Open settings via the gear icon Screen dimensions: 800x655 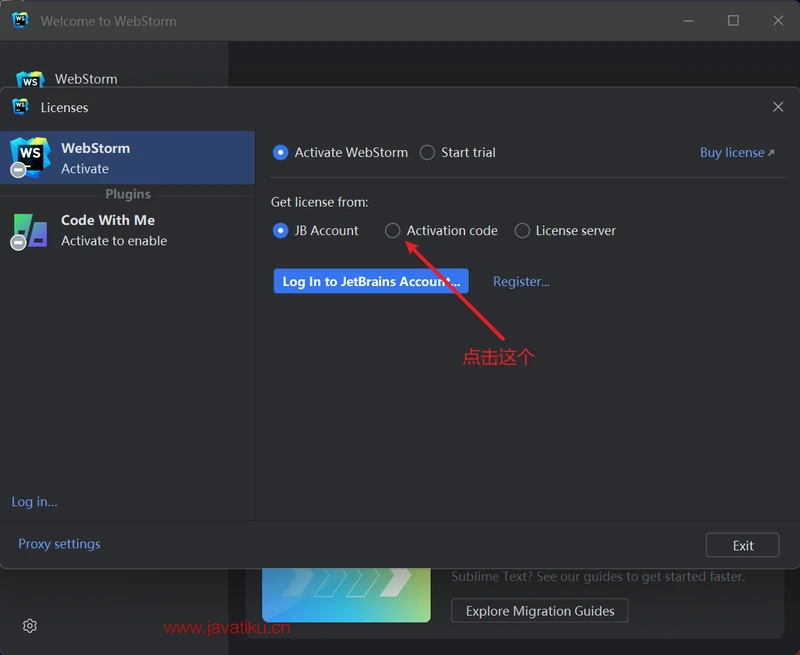click(29, 625)
